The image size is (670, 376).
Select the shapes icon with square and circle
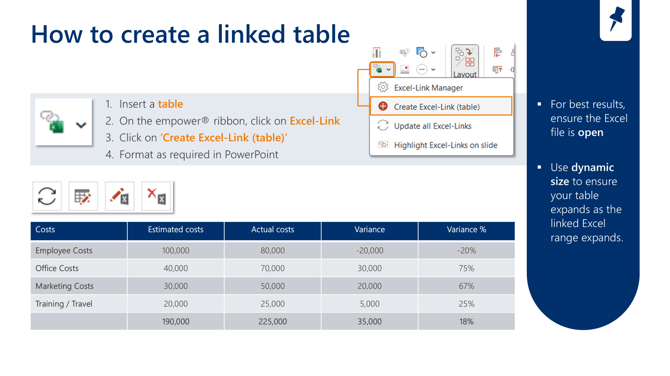pos(422,53)
